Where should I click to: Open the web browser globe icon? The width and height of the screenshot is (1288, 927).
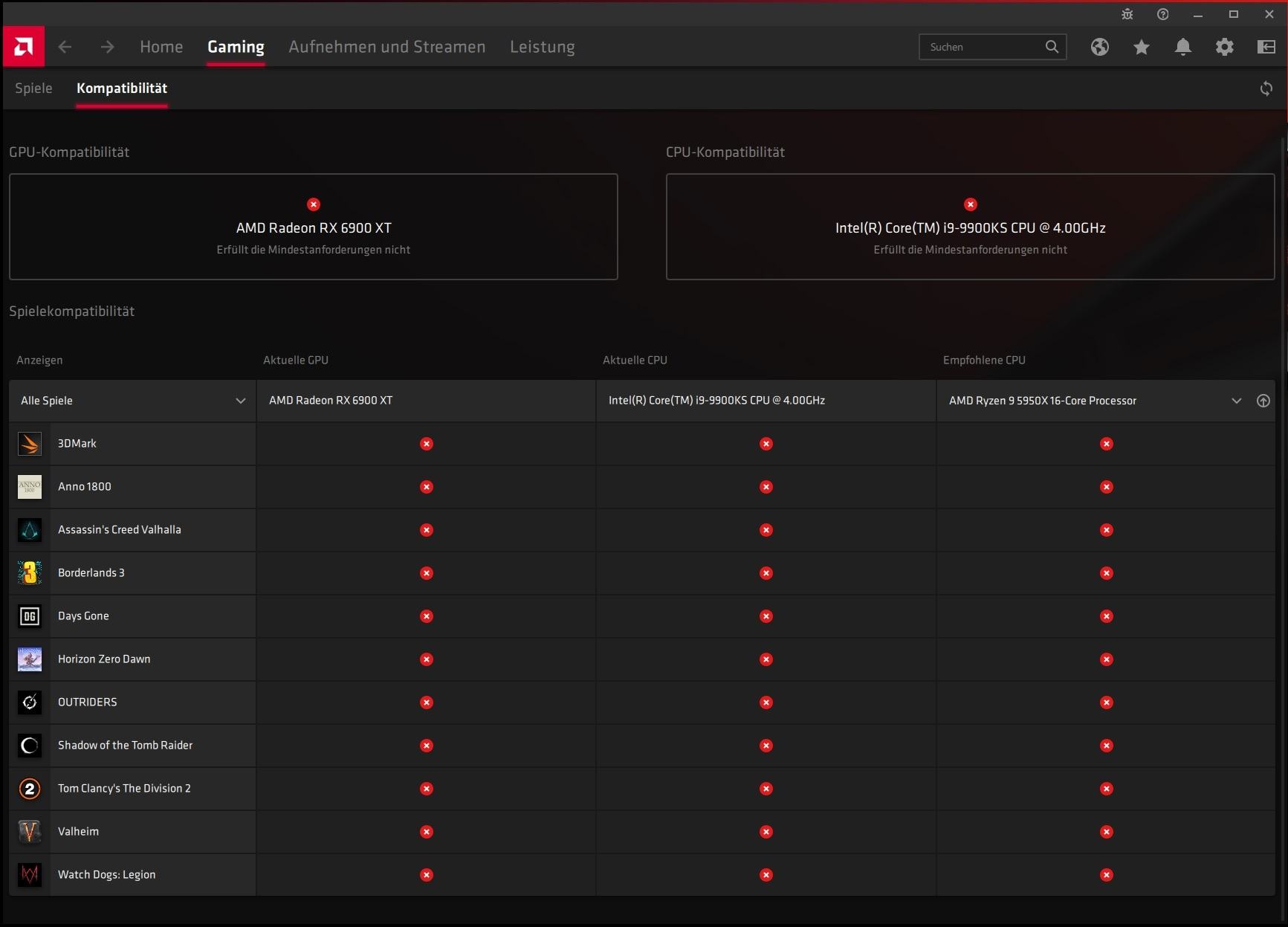tap(1100, 47)
